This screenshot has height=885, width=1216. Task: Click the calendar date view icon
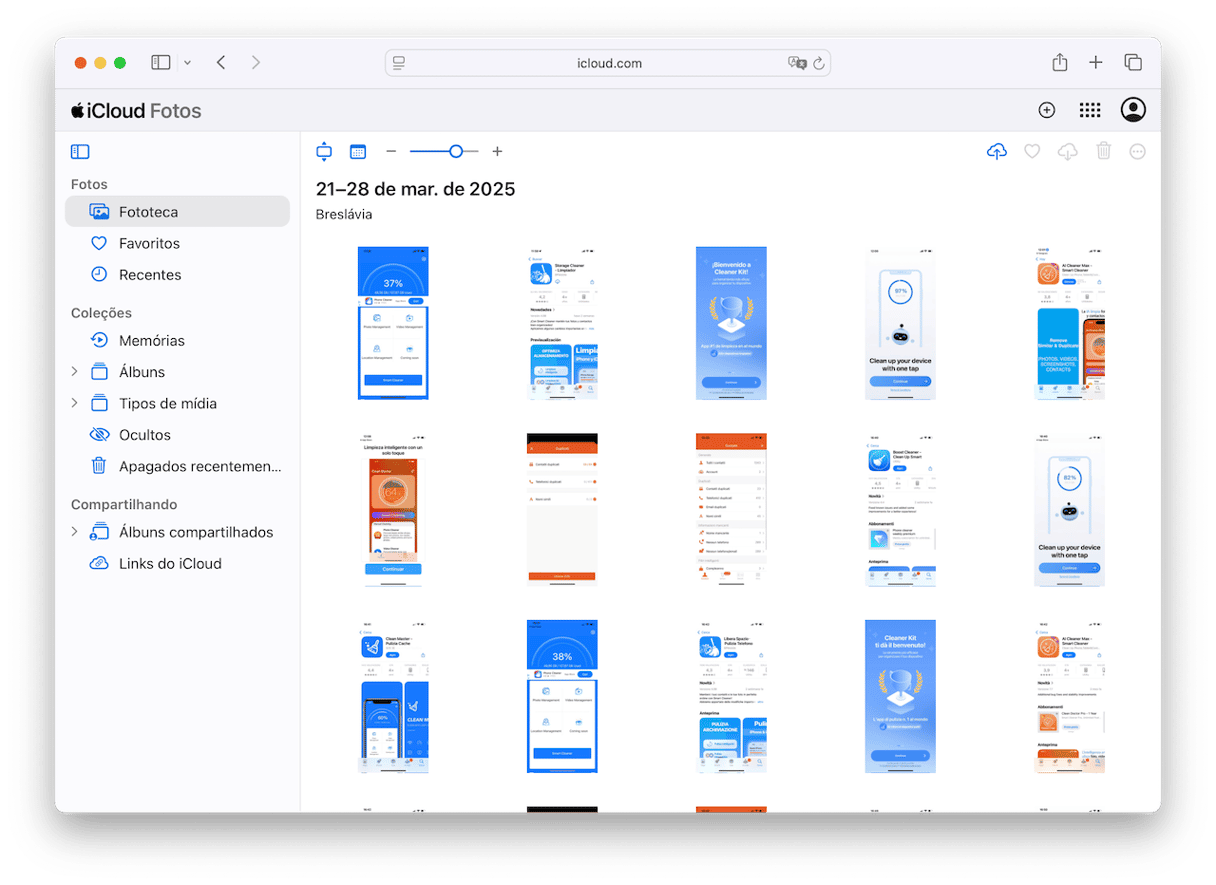pyautogui.click(x=358, y=152)
